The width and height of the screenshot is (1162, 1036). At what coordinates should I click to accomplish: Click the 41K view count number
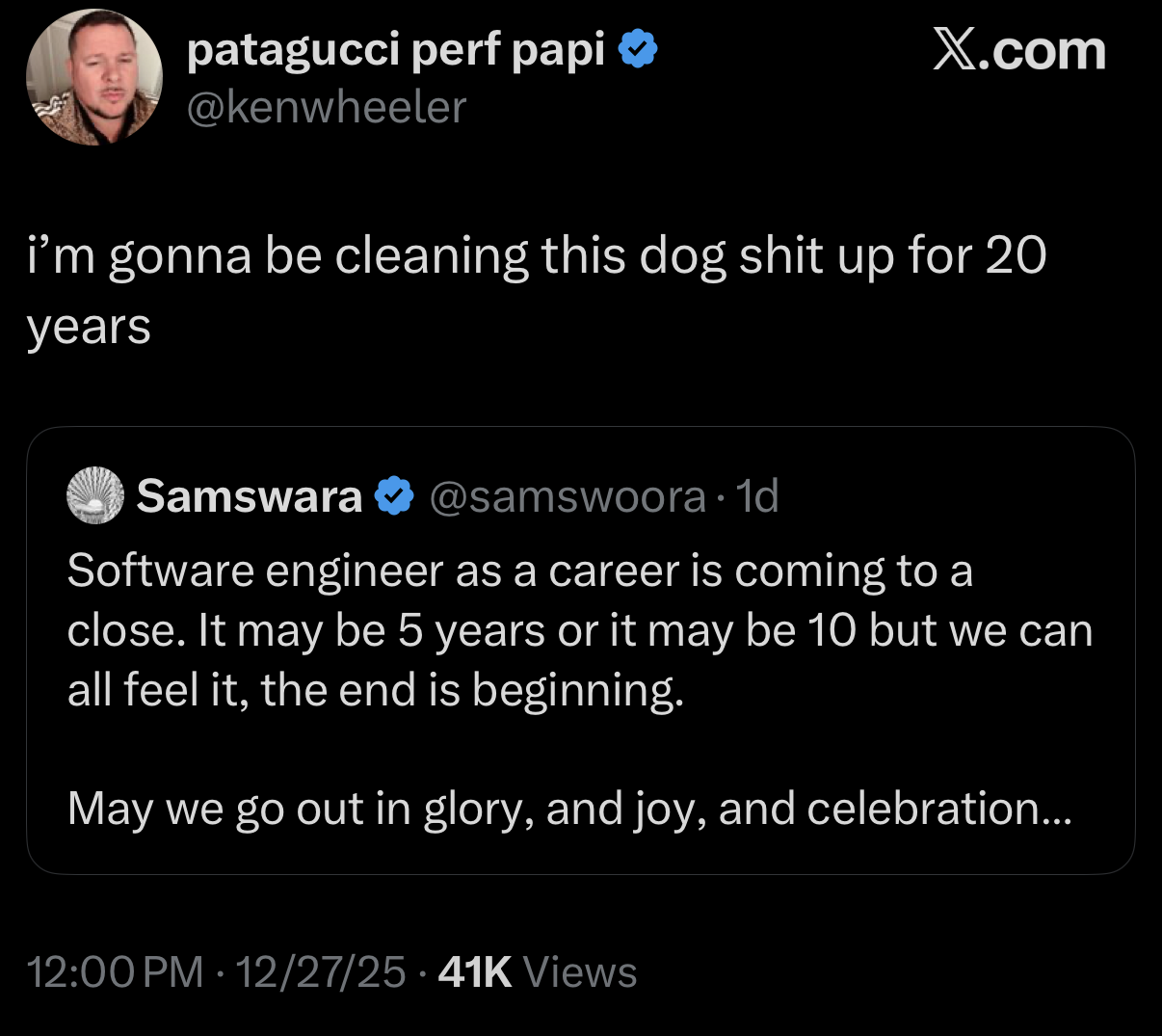pos(474,971)
